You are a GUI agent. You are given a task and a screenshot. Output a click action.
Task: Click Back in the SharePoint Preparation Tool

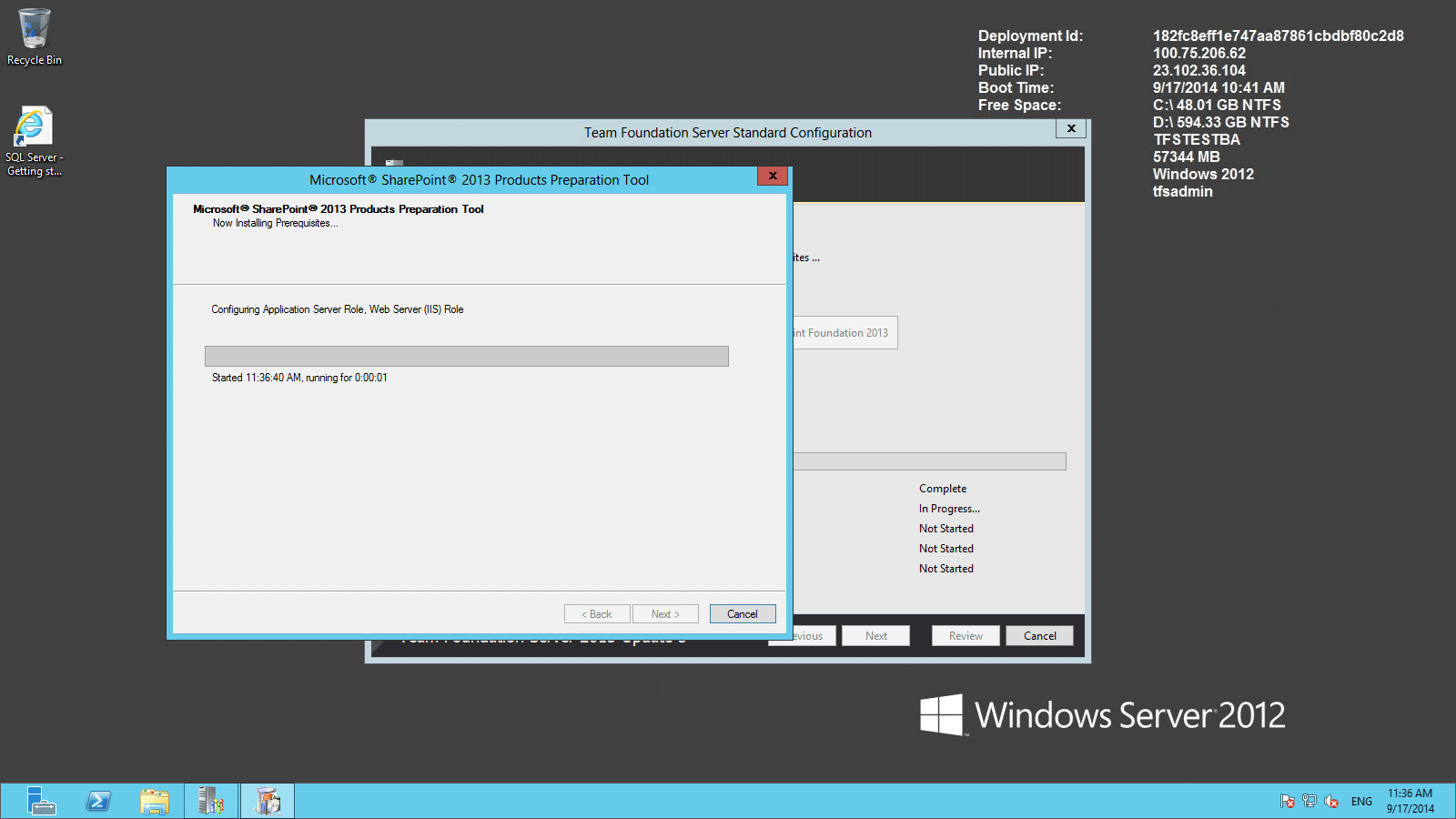coord(596,613)
